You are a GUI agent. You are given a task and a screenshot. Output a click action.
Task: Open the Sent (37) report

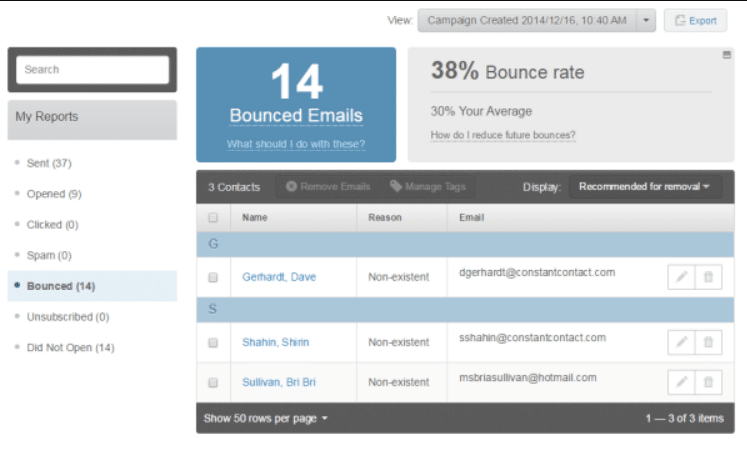(49, 163)
